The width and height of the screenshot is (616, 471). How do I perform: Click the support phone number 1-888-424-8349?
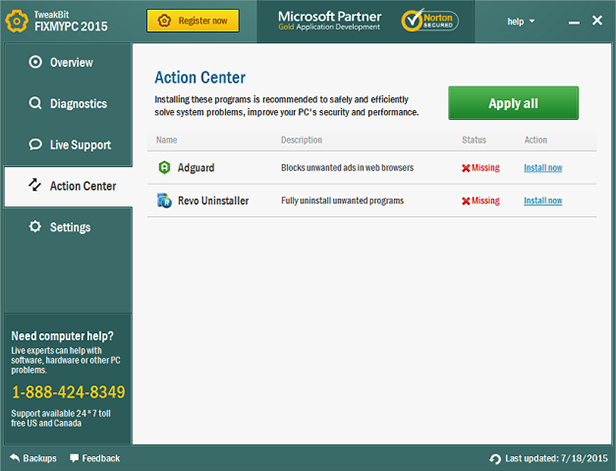[x=68, y=392]
